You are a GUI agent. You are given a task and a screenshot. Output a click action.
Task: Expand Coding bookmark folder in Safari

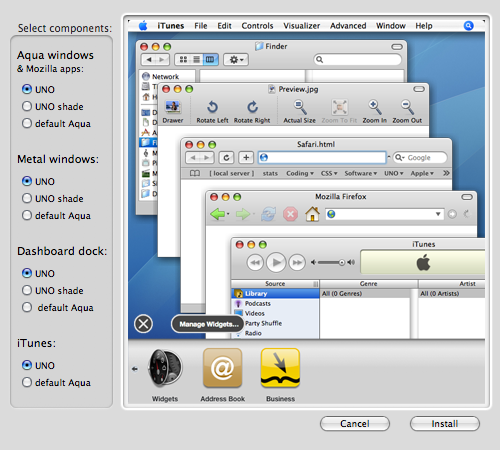click(x=300, y=173)
